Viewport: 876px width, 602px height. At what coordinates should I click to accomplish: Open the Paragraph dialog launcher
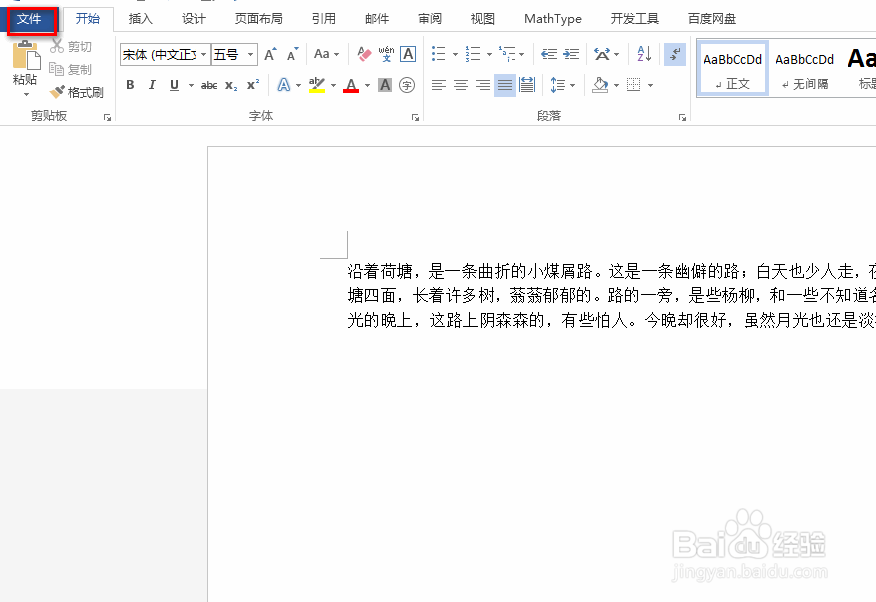tap(682, 117)
